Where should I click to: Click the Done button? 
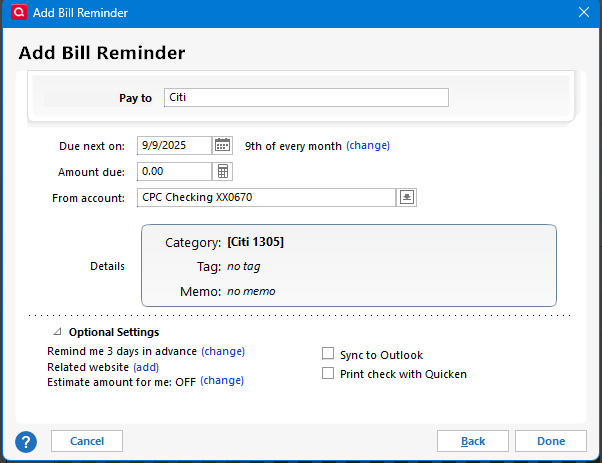(551, 441)
